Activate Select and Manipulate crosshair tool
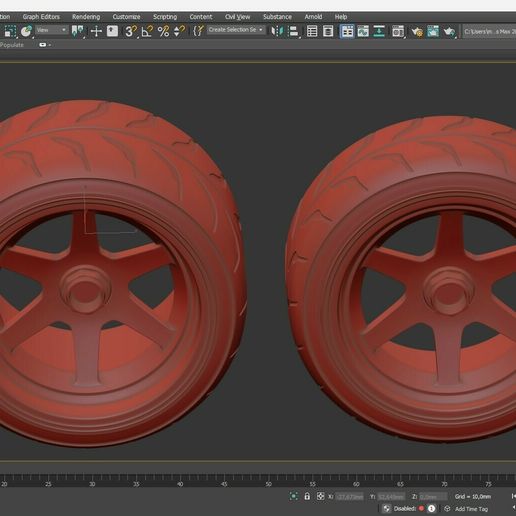 click(x=96, y=31)
